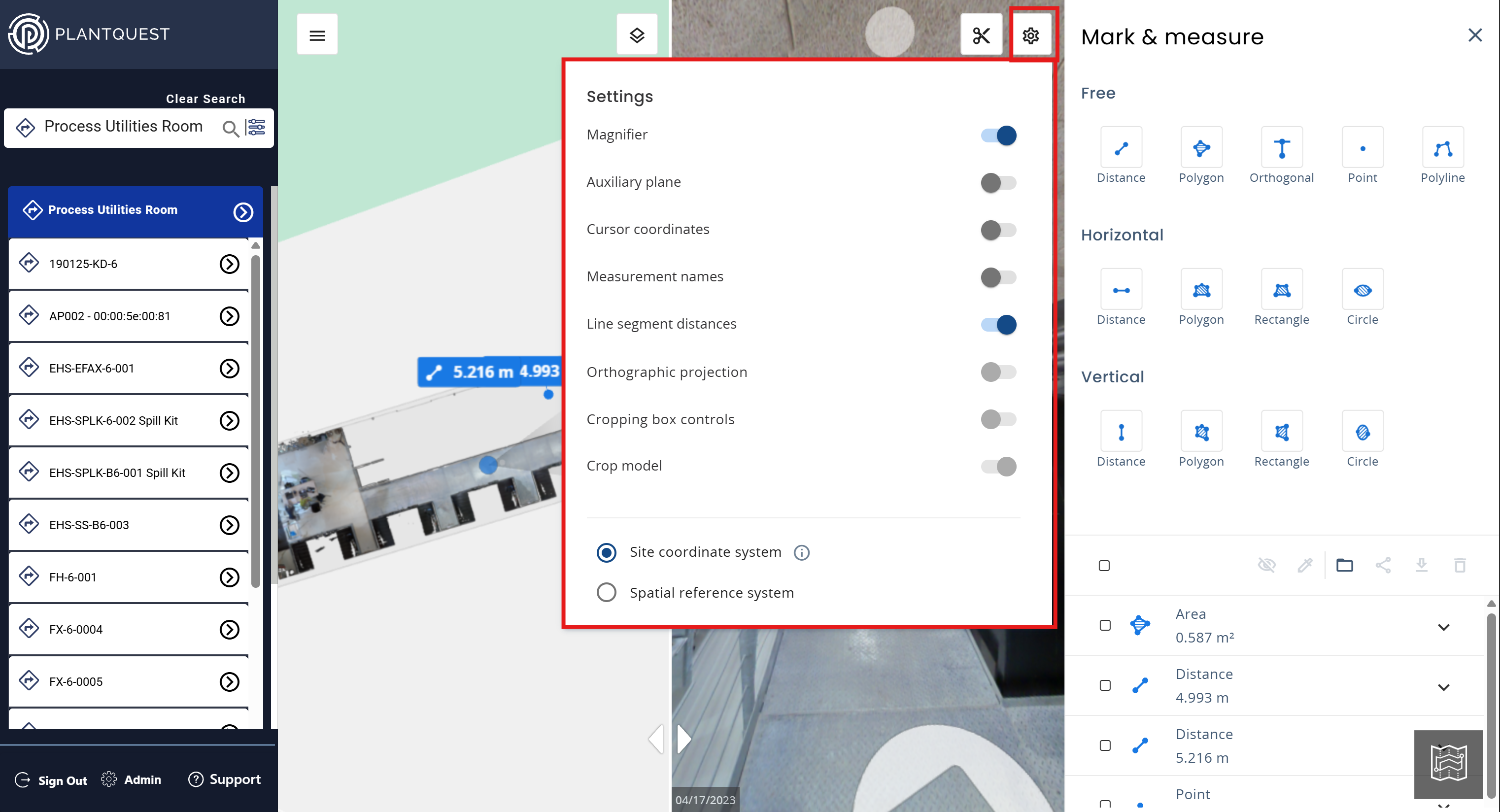Select the Free Polyline tool

pos(1442,148)
